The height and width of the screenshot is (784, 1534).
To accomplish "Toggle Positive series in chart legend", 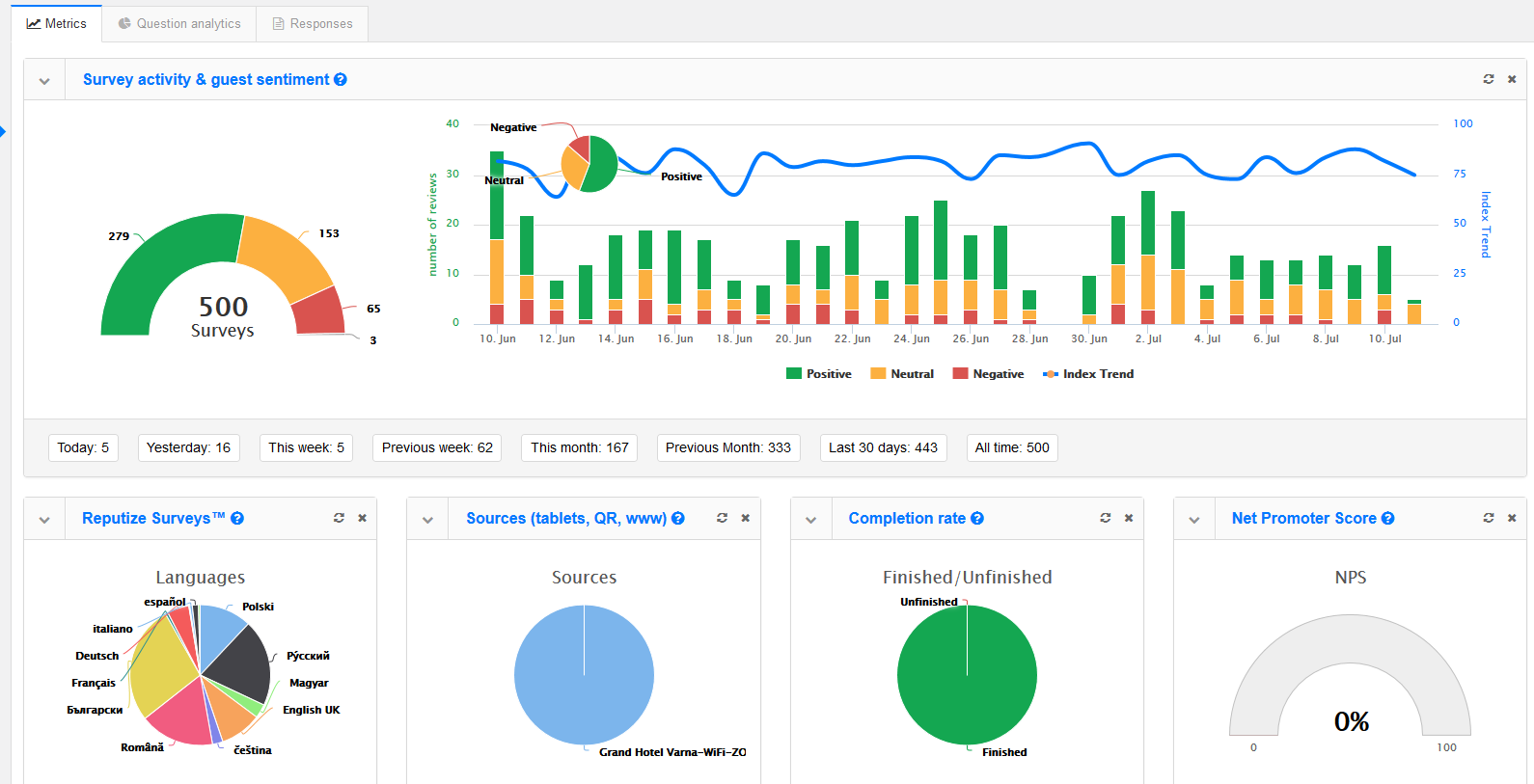I will tap(819, 374).
